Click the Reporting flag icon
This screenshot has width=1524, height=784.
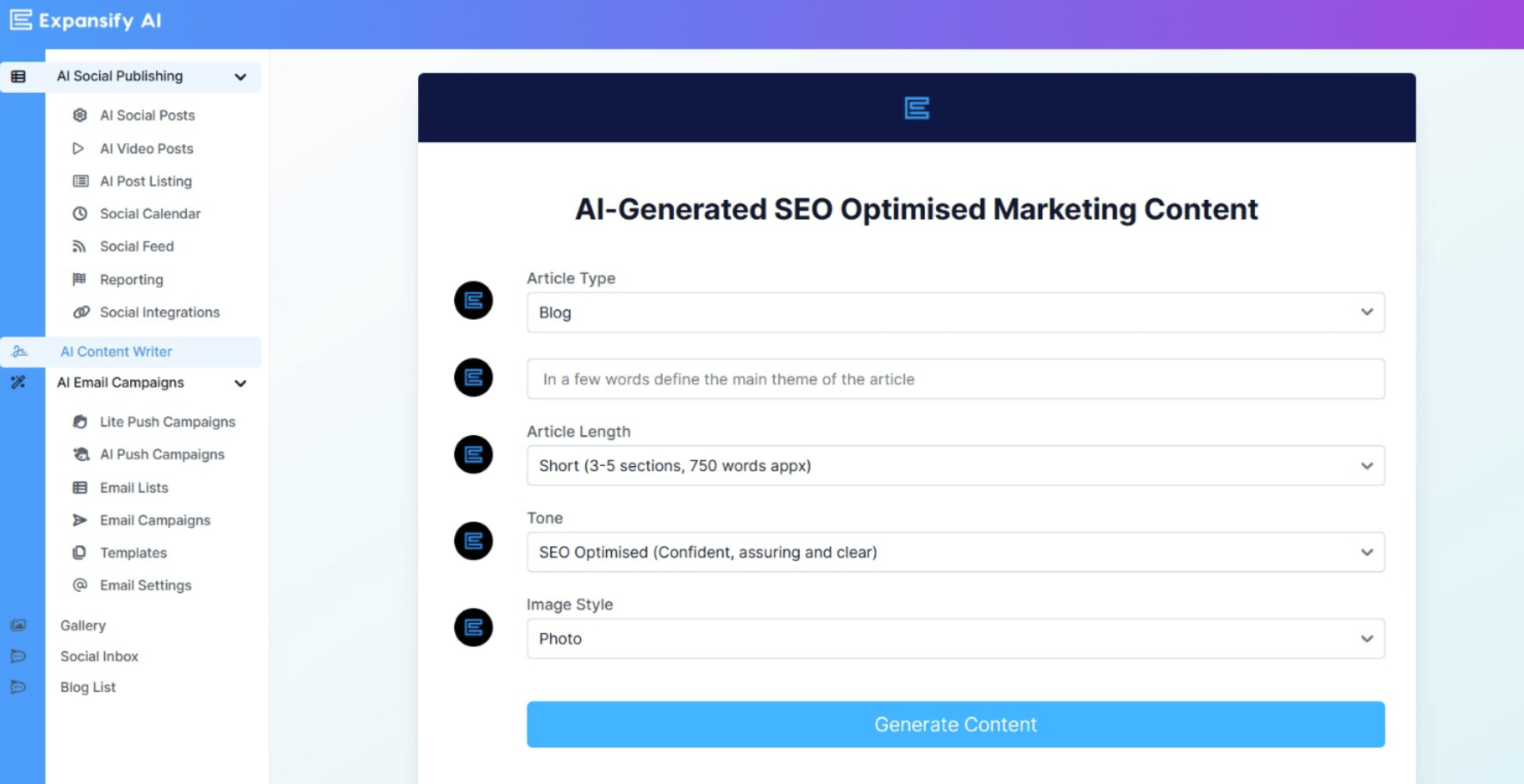pos(80,279)
